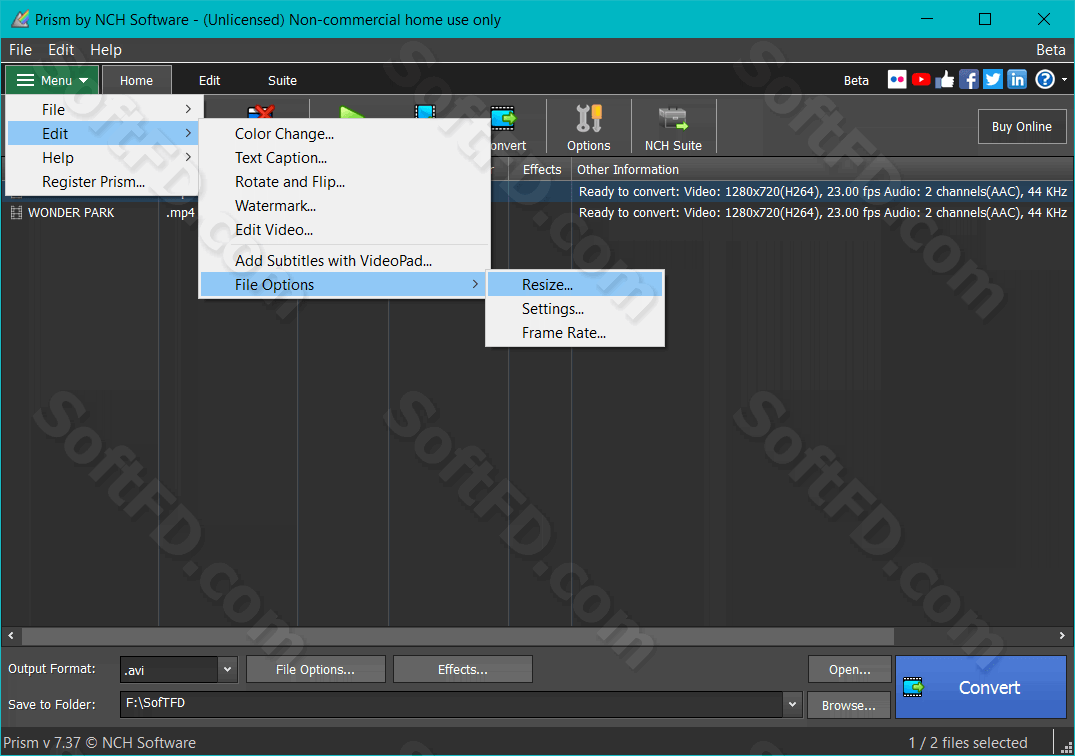Open the YouTube icon in toolbar
The image size is (1075, 756).
click(x=921, y=80)
